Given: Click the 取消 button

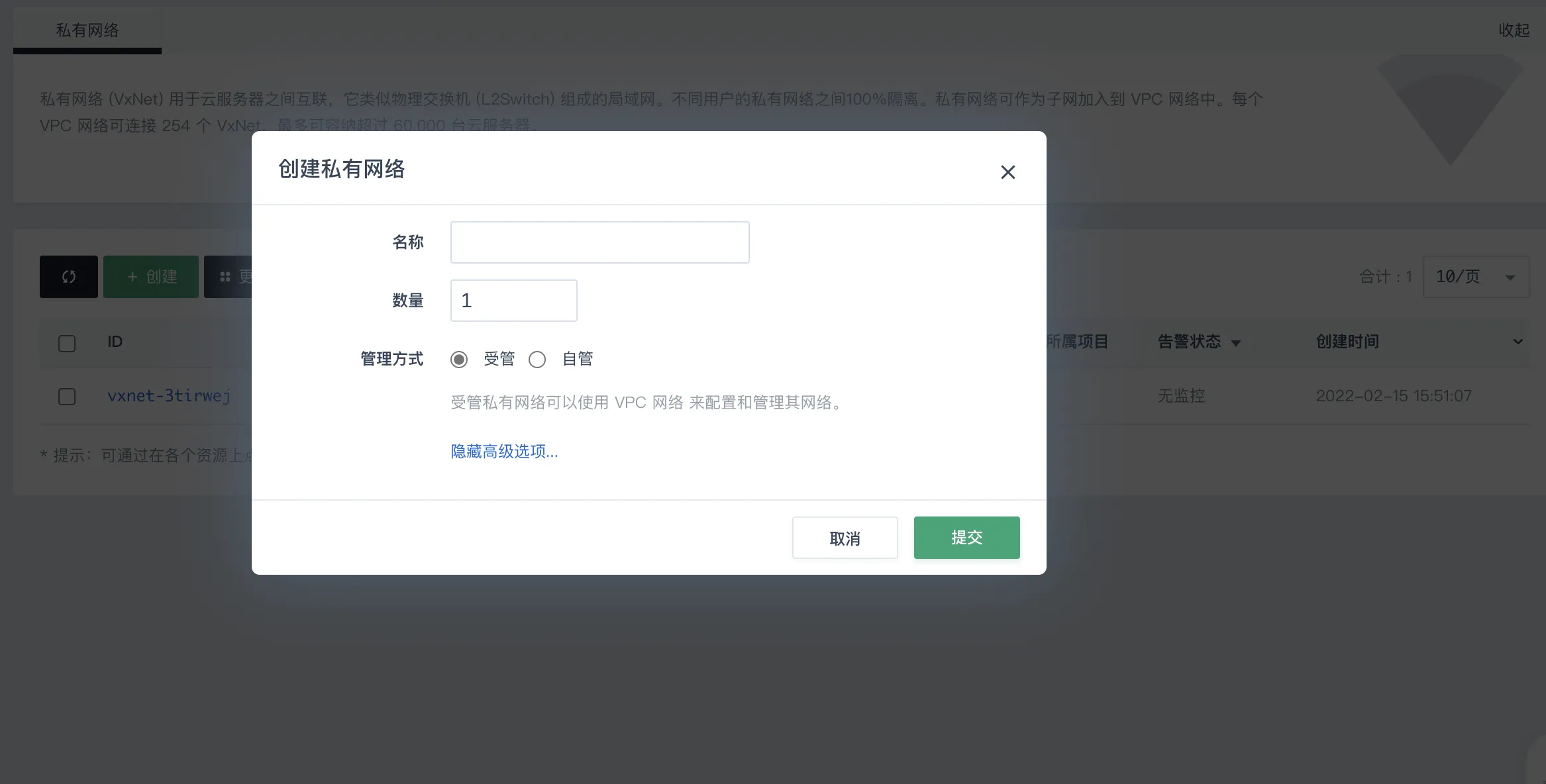Looking at the screenshot, I should (845, 538).
